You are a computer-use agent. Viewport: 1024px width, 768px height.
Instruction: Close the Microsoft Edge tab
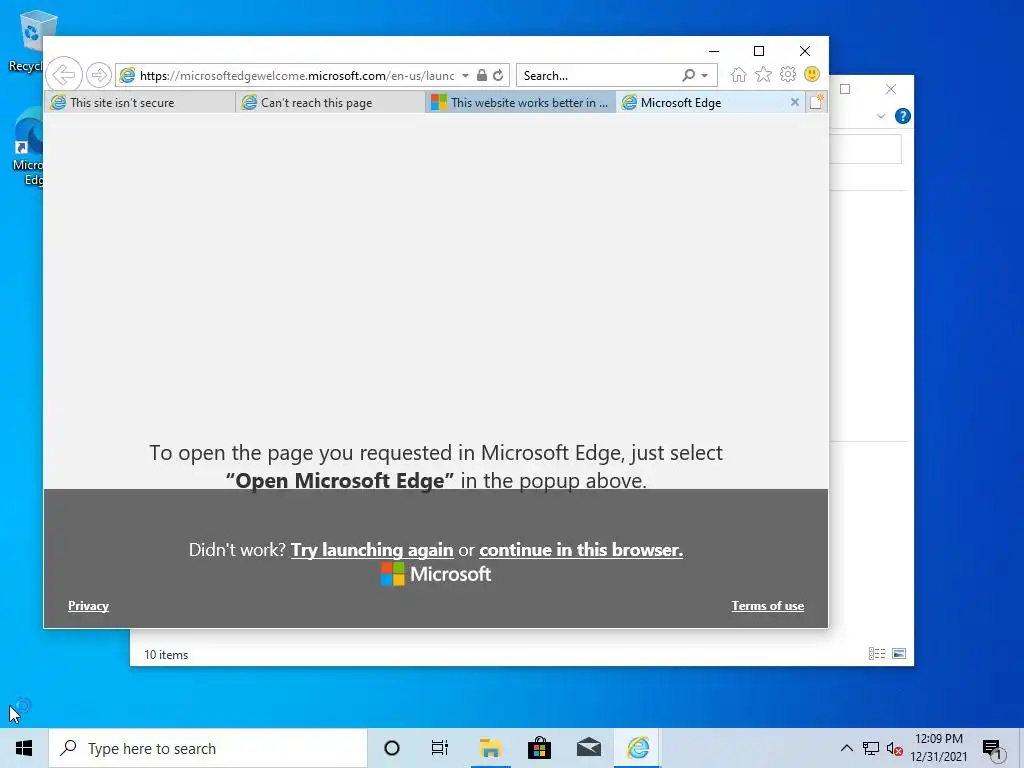794,102
